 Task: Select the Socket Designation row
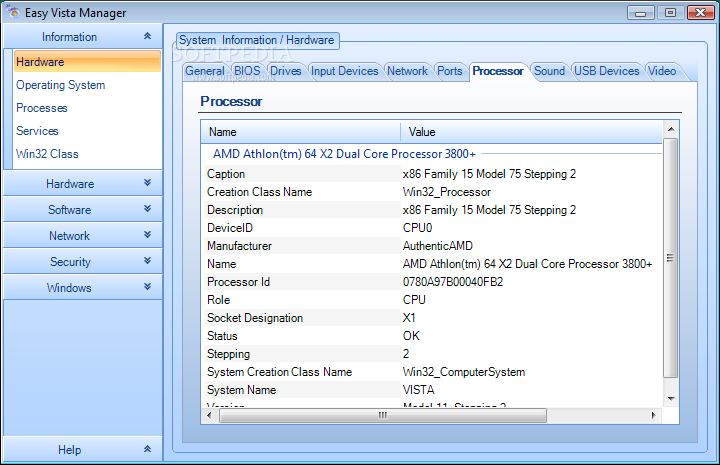[x=433, y=318]
